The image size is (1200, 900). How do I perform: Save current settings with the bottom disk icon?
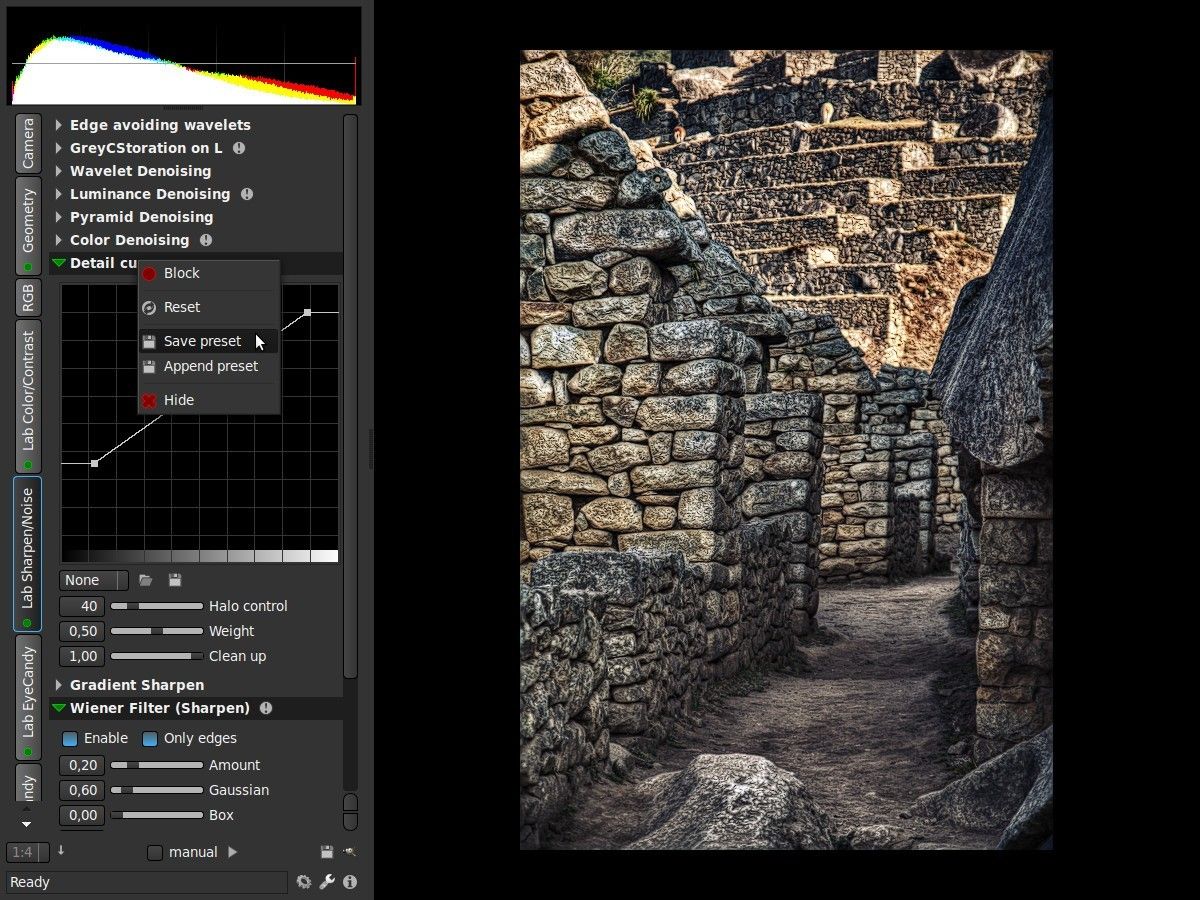click(x=326, y=851)
